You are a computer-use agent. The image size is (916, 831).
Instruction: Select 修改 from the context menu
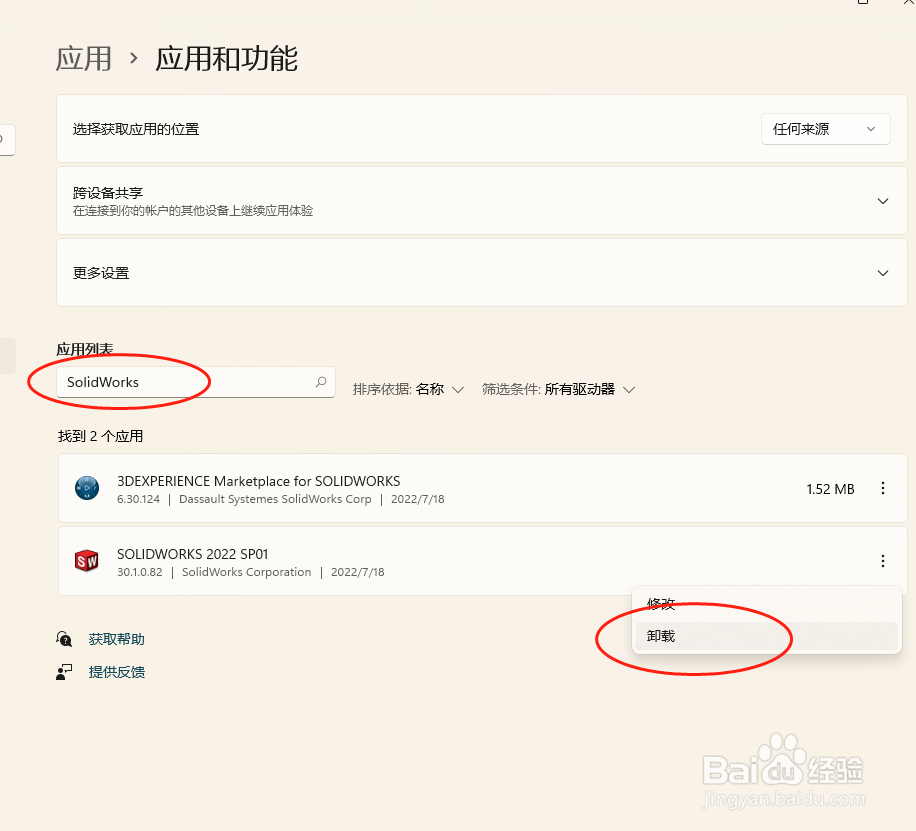click(766, 604)
